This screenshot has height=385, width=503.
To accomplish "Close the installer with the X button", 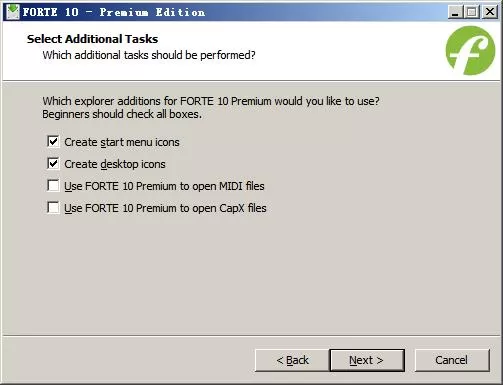I will [490, 12].
